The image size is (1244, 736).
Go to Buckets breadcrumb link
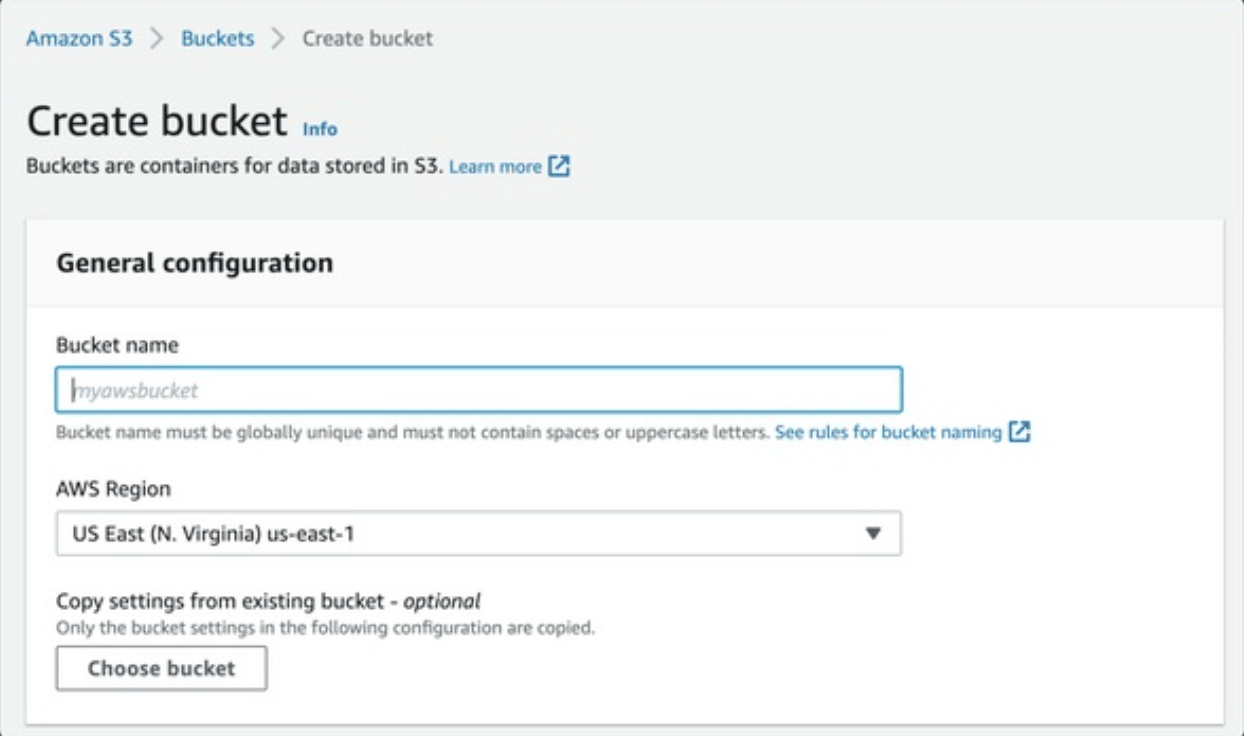click(218, 39)
